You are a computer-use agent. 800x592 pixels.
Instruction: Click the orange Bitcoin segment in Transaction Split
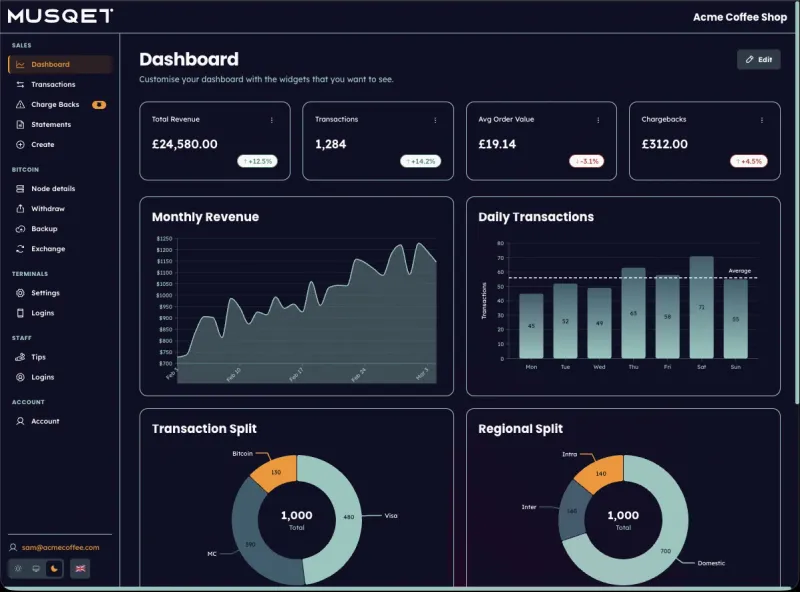click(273, 471)
